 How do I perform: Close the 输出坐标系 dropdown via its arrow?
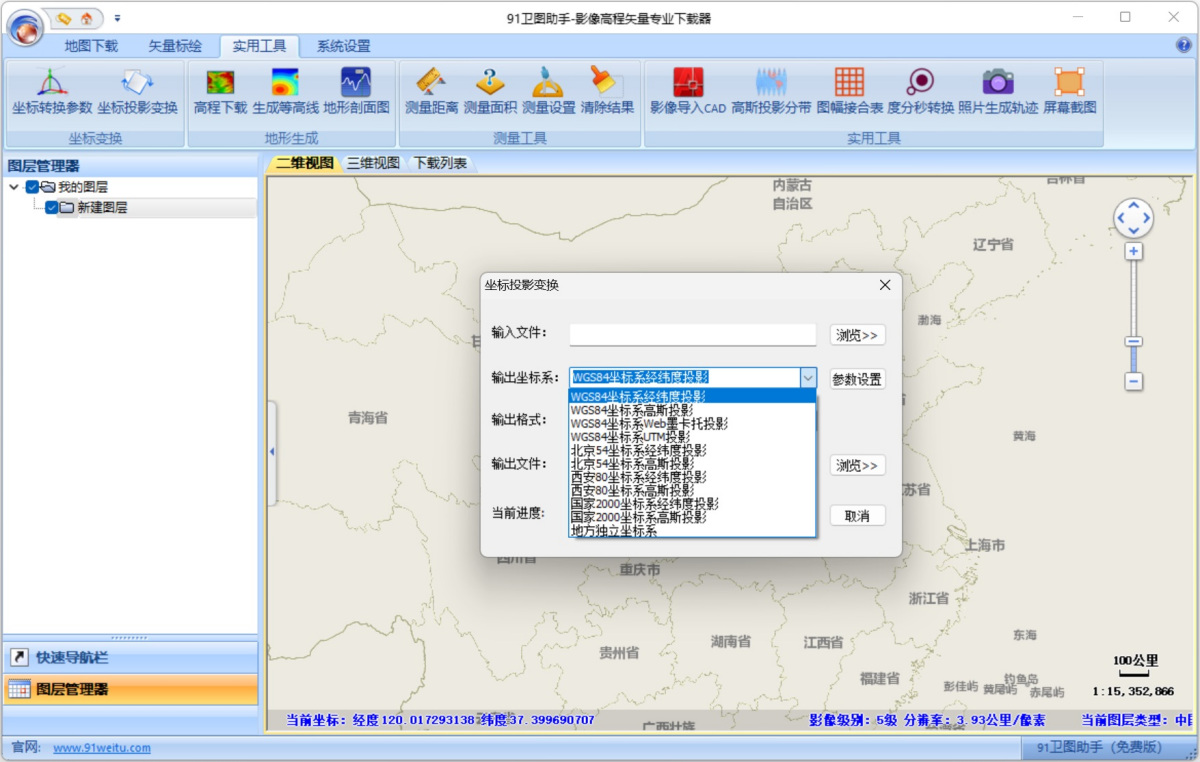(808, 377)
